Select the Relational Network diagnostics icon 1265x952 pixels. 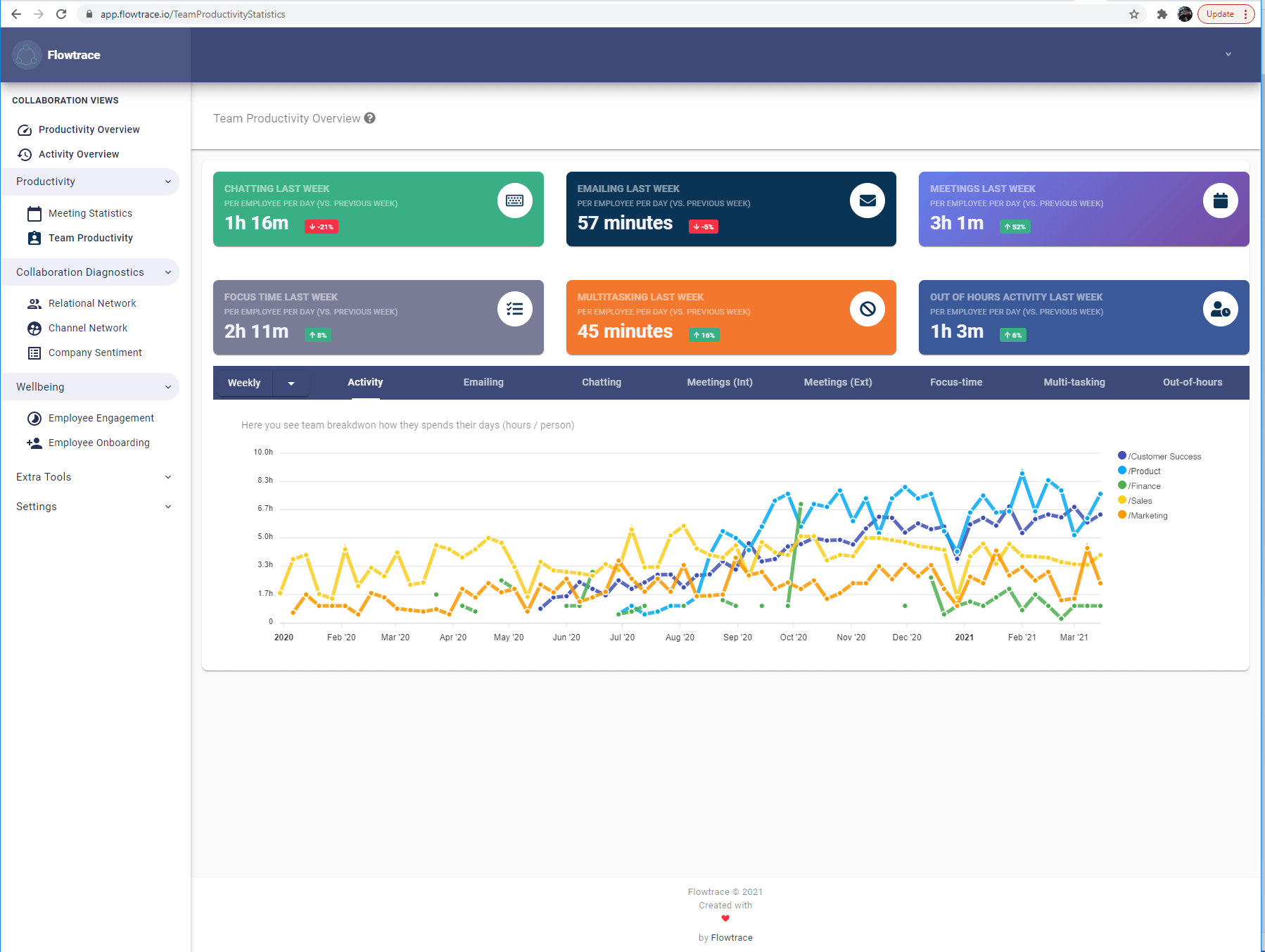point(34,303)
